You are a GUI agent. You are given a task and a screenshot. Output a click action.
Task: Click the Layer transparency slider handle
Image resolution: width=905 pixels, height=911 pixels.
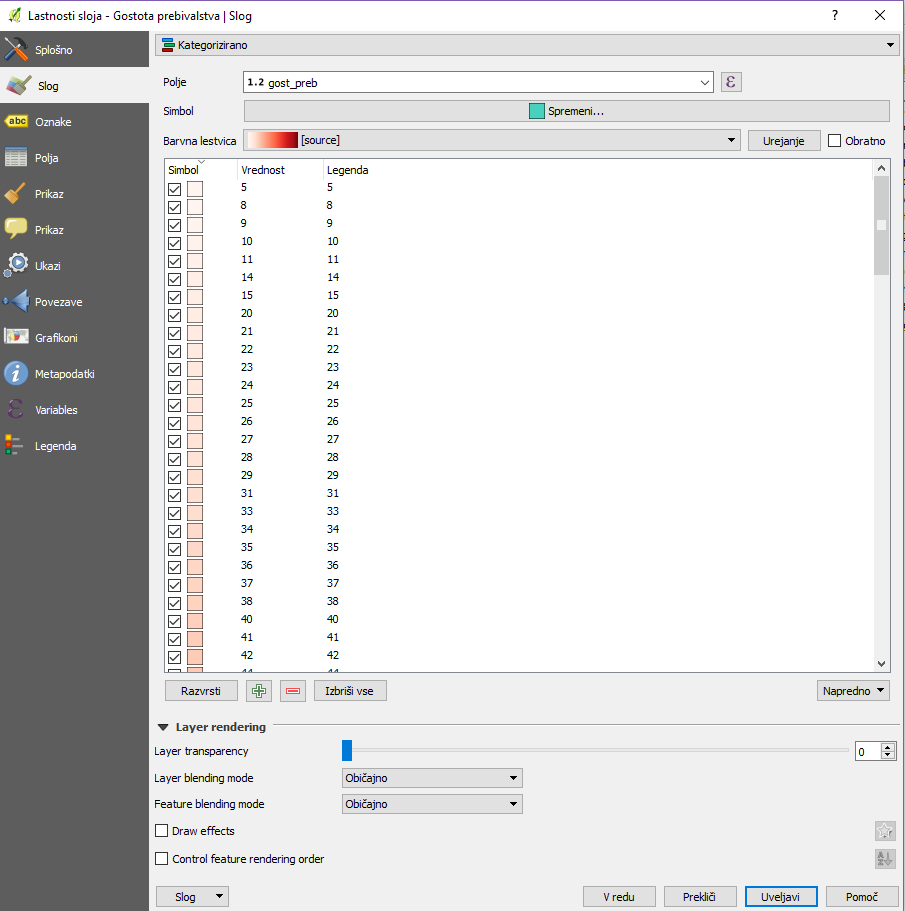pos(347,751)
